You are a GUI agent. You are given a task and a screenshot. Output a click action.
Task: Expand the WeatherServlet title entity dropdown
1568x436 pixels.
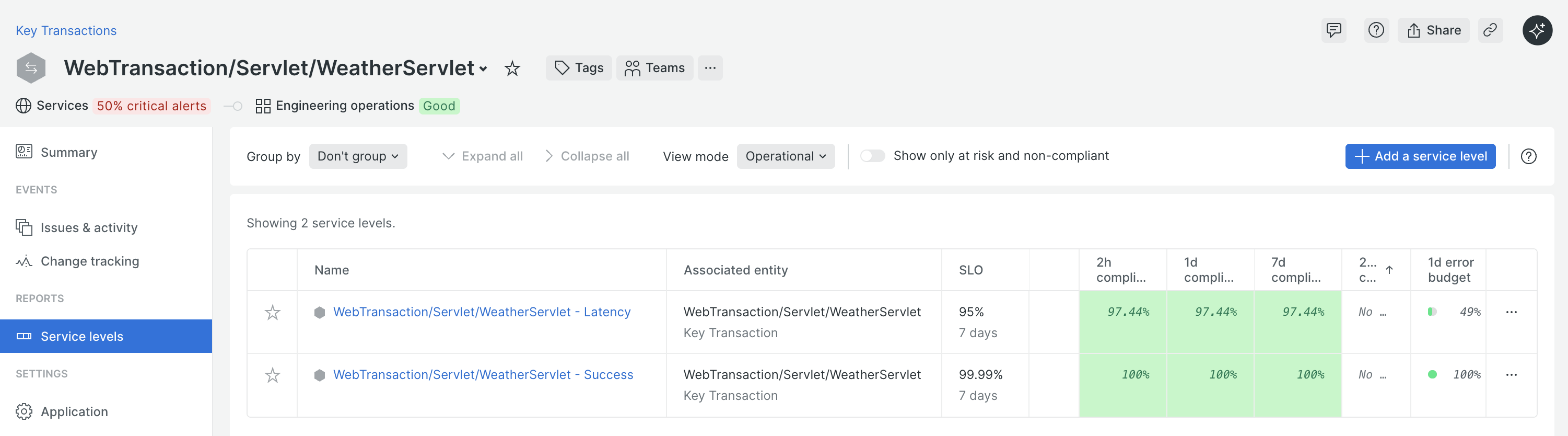tap(483, 70)
